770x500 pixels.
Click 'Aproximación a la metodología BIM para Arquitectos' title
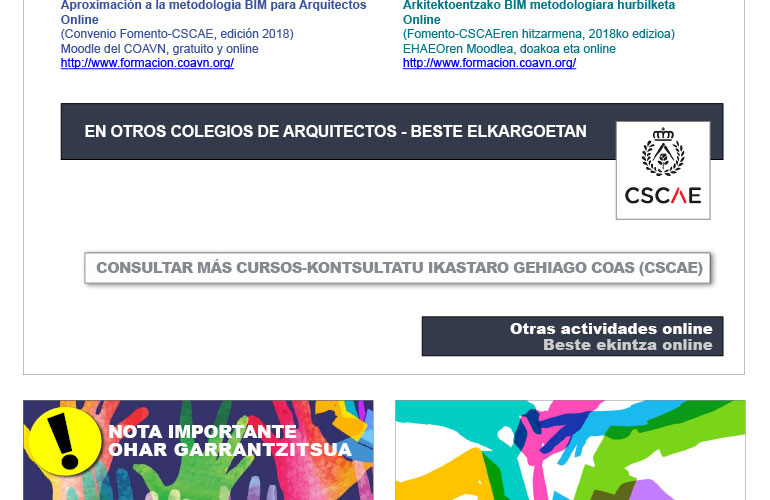click(x=214, y=12)
